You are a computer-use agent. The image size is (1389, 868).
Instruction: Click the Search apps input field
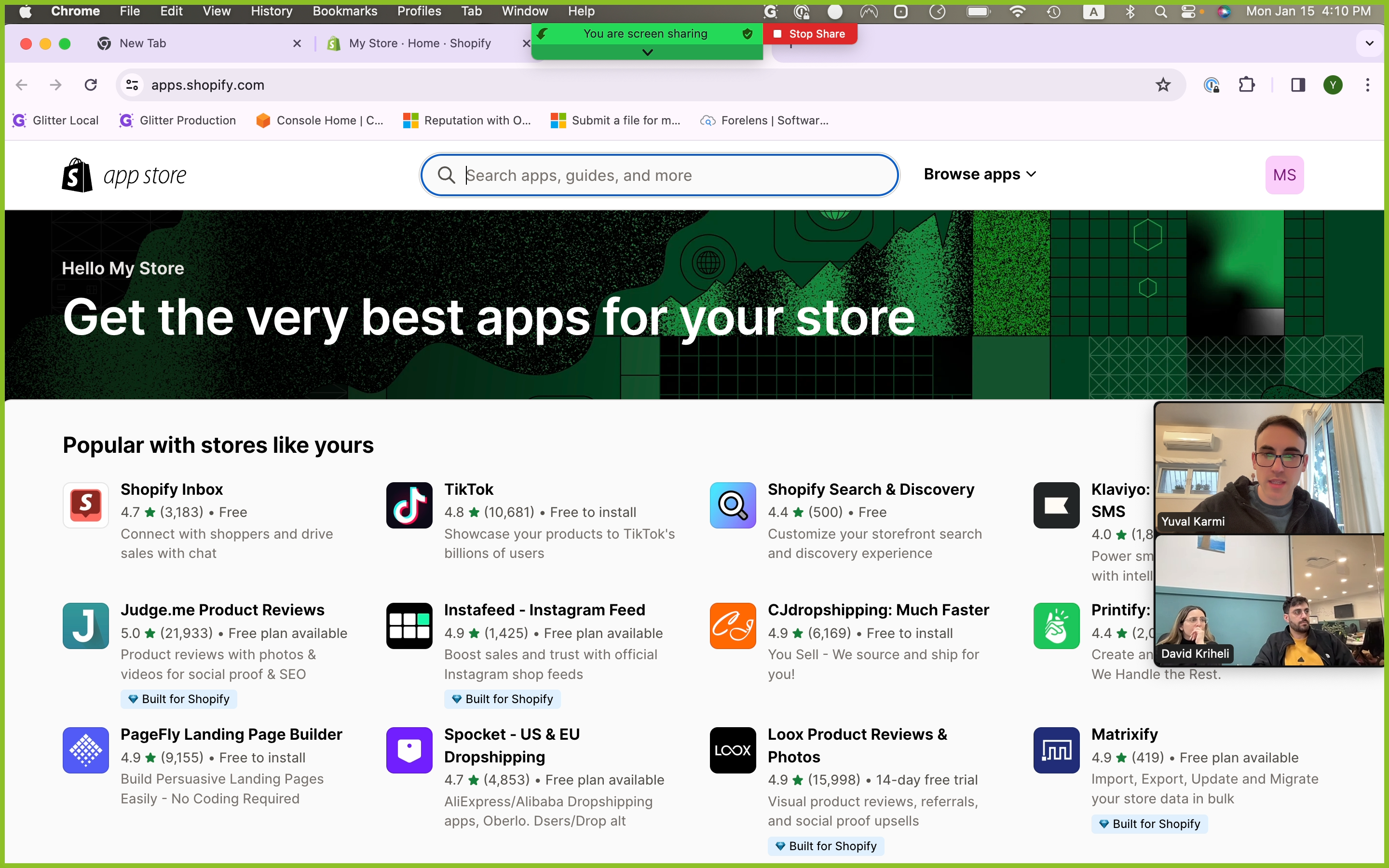click(x=660, y=175)
